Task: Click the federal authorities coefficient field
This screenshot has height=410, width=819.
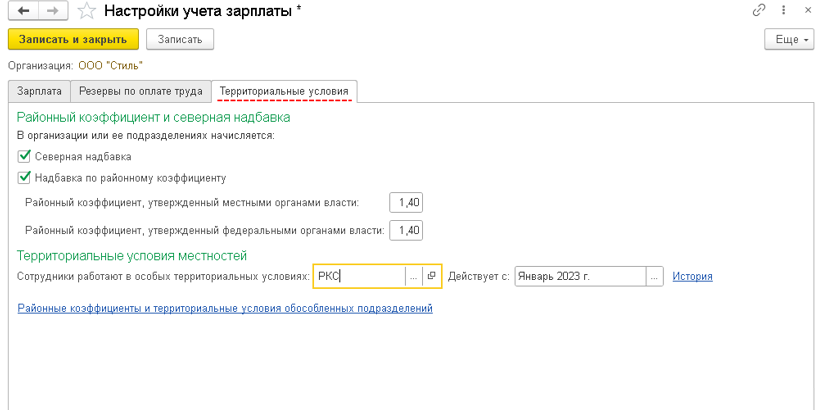Action: 407,231
